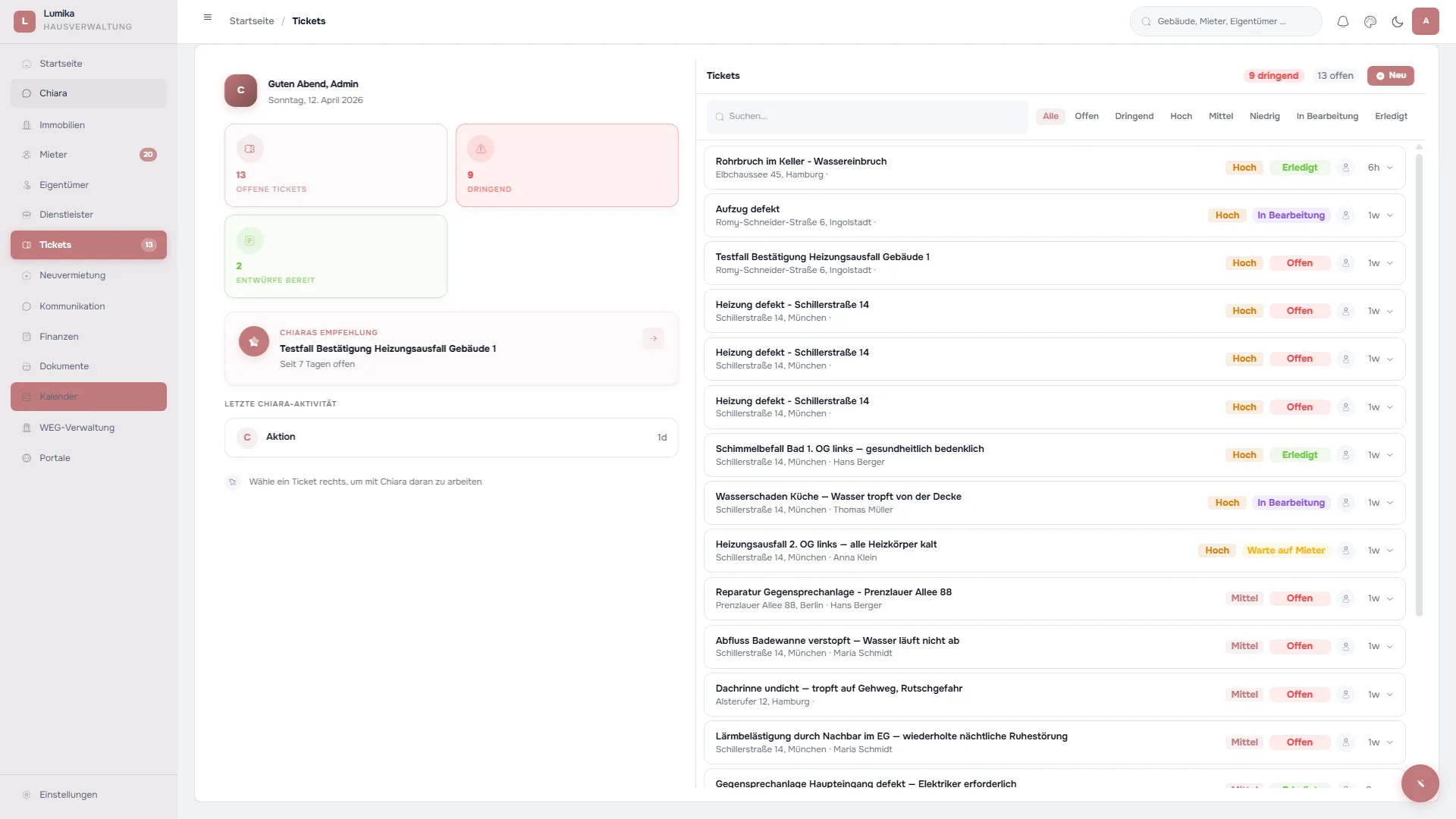1456x819 pixels.
Task: Click the arrow icon in Chiaras Empfehlung card
Action: [653, 338]
